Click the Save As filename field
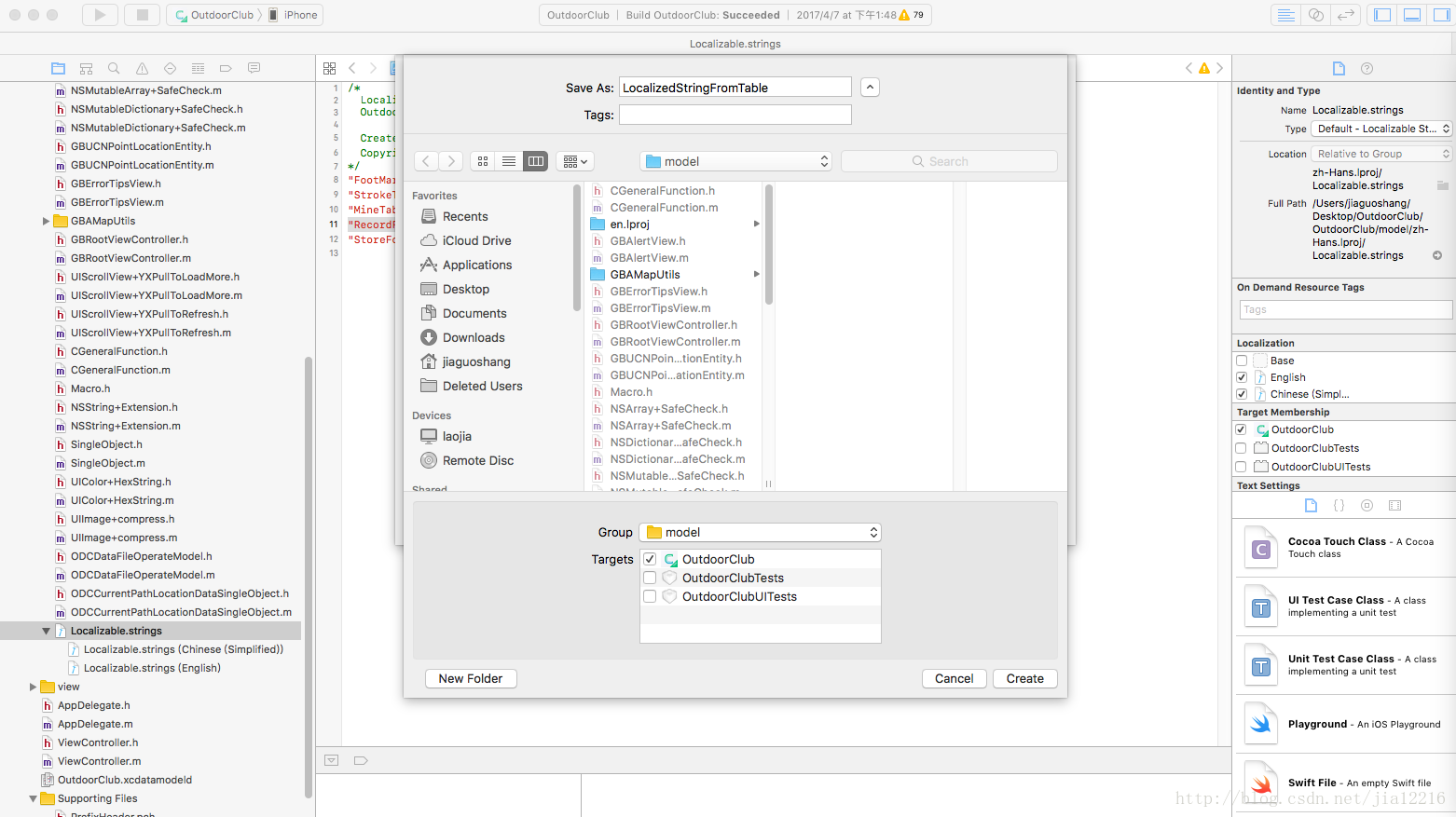The height and width of the screenshot is (817, 1456). click(x=735, y=88)
